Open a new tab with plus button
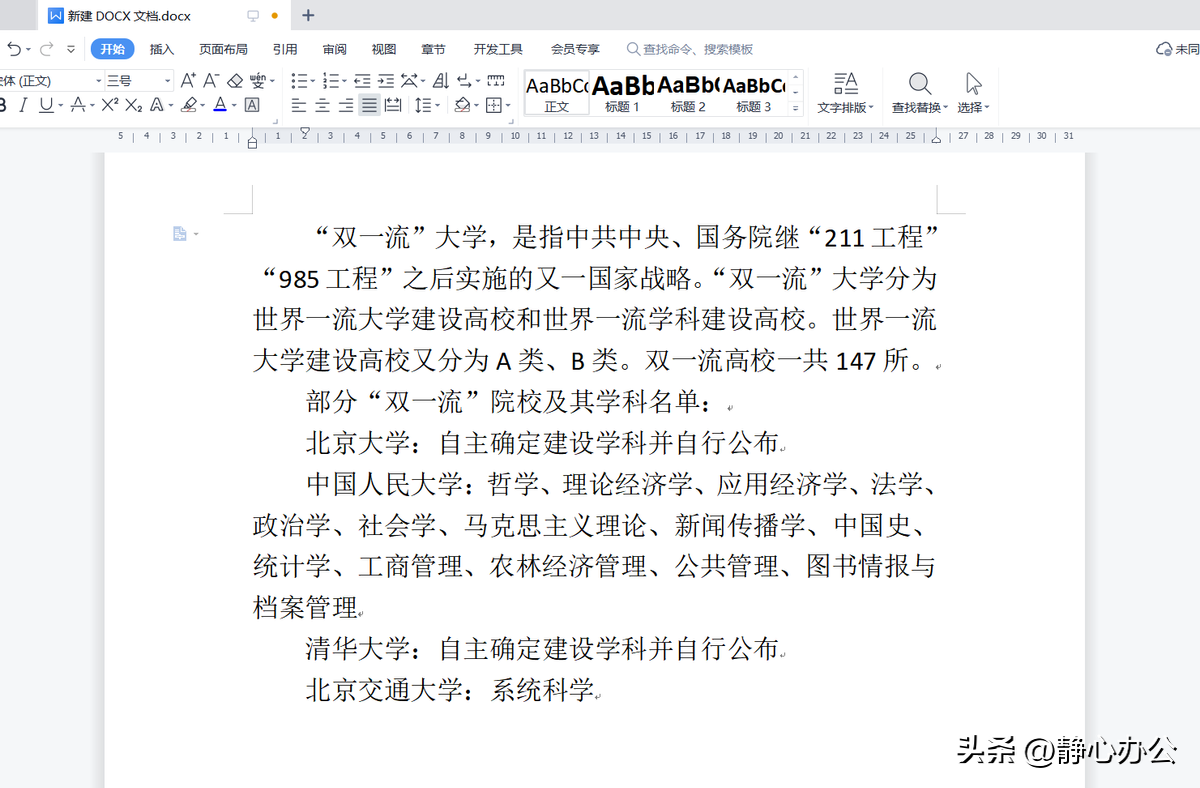The image size is (1200, 788). pyautogui.click(x=308, y=15)
